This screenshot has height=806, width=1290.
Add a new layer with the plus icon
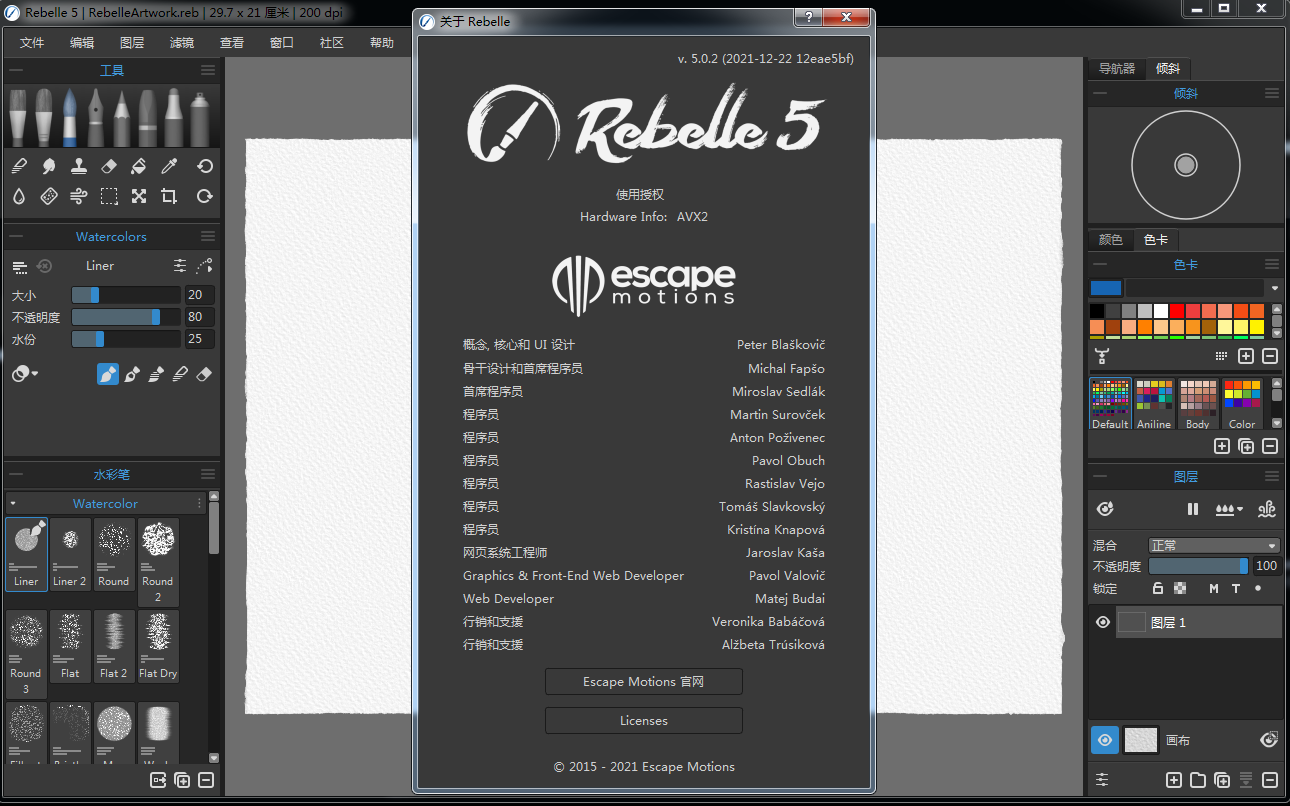pyautogui.click(x=1174, y=779)
